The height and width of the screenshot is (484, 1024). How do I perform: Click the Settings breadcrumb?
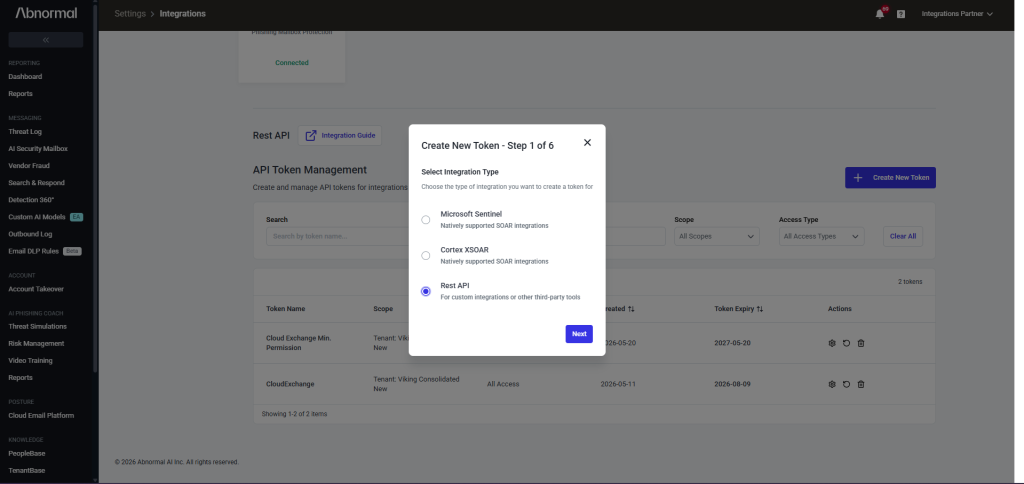pyautogui.click(x=130, y=14)
